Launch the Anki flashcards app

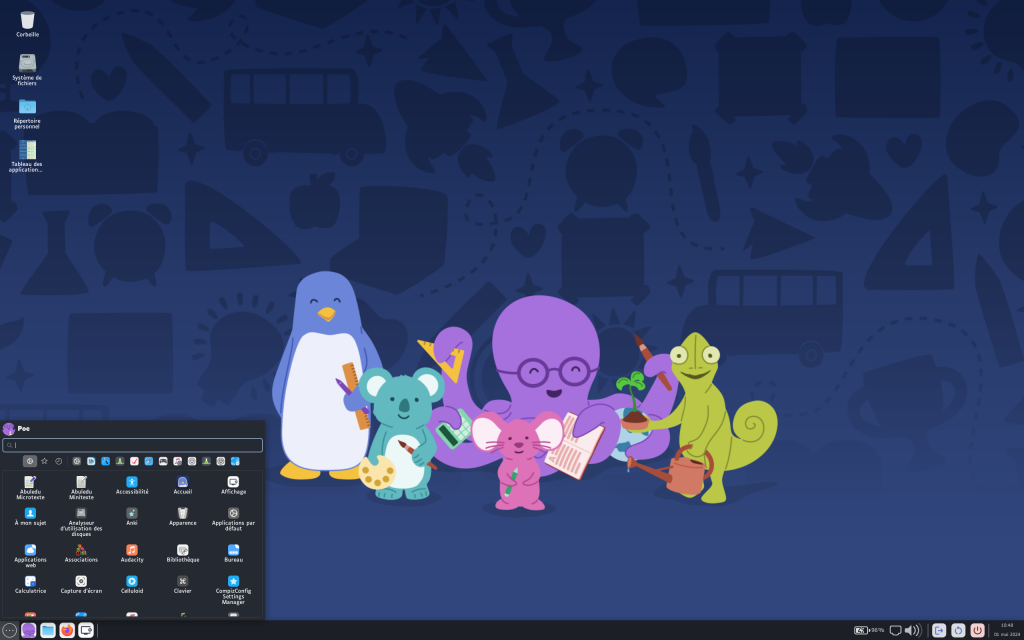pos(132,516)
